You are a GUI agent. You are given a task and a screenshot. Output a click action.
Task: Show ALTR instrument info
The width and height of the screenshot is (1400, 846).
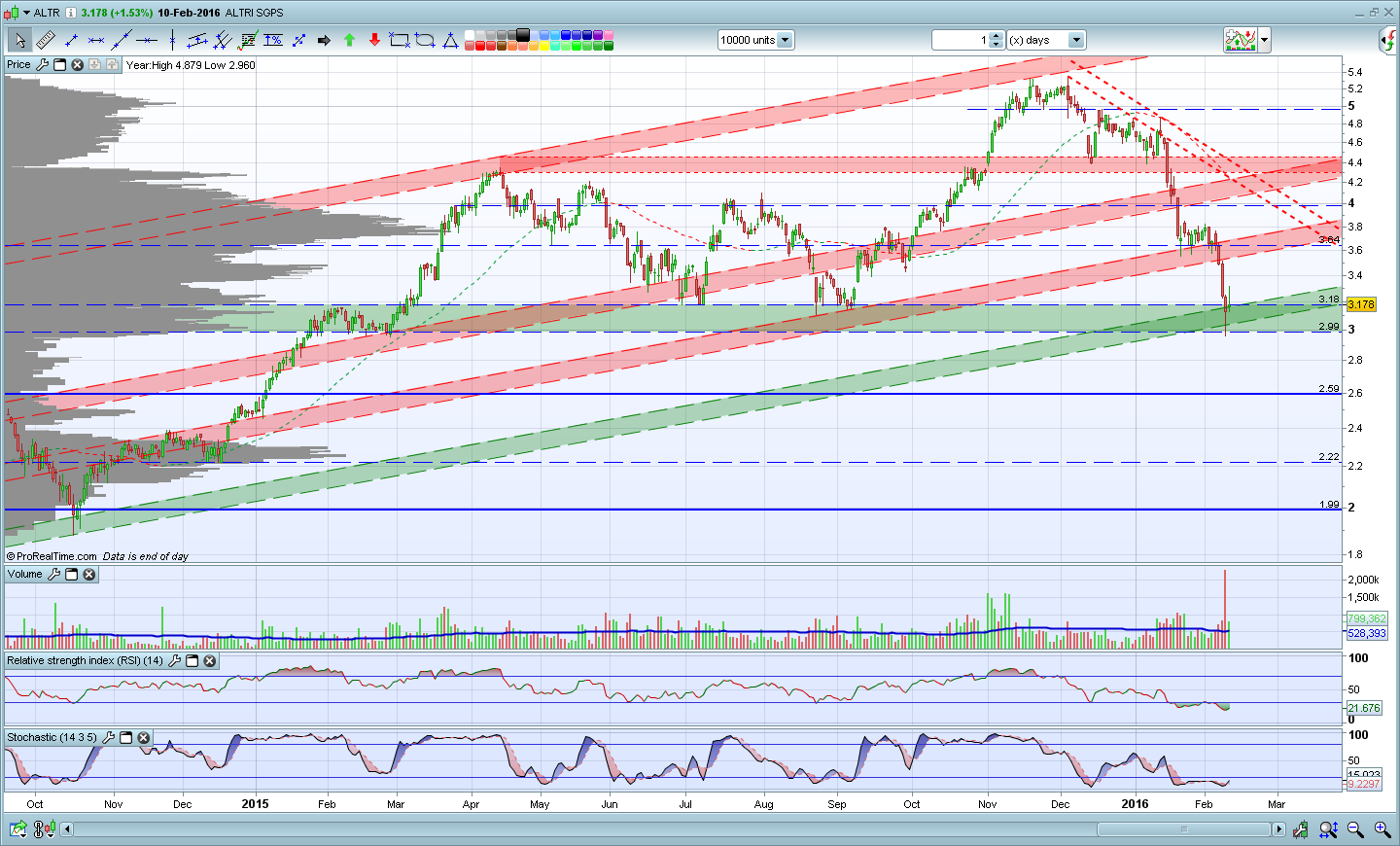[x=71, y=13]
